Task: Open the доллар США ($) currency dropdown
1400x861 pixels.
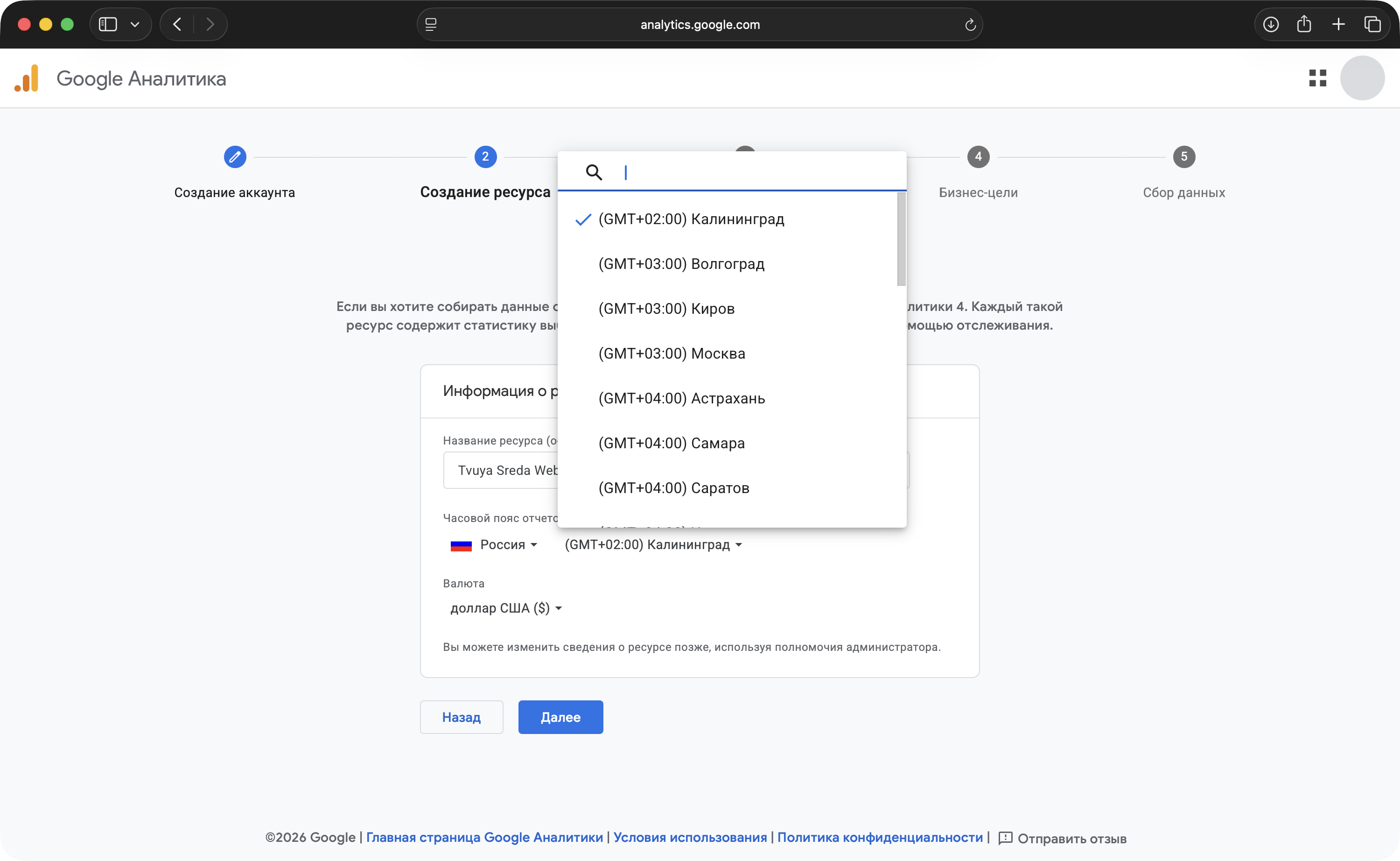Action: click(x=506, y=608)
